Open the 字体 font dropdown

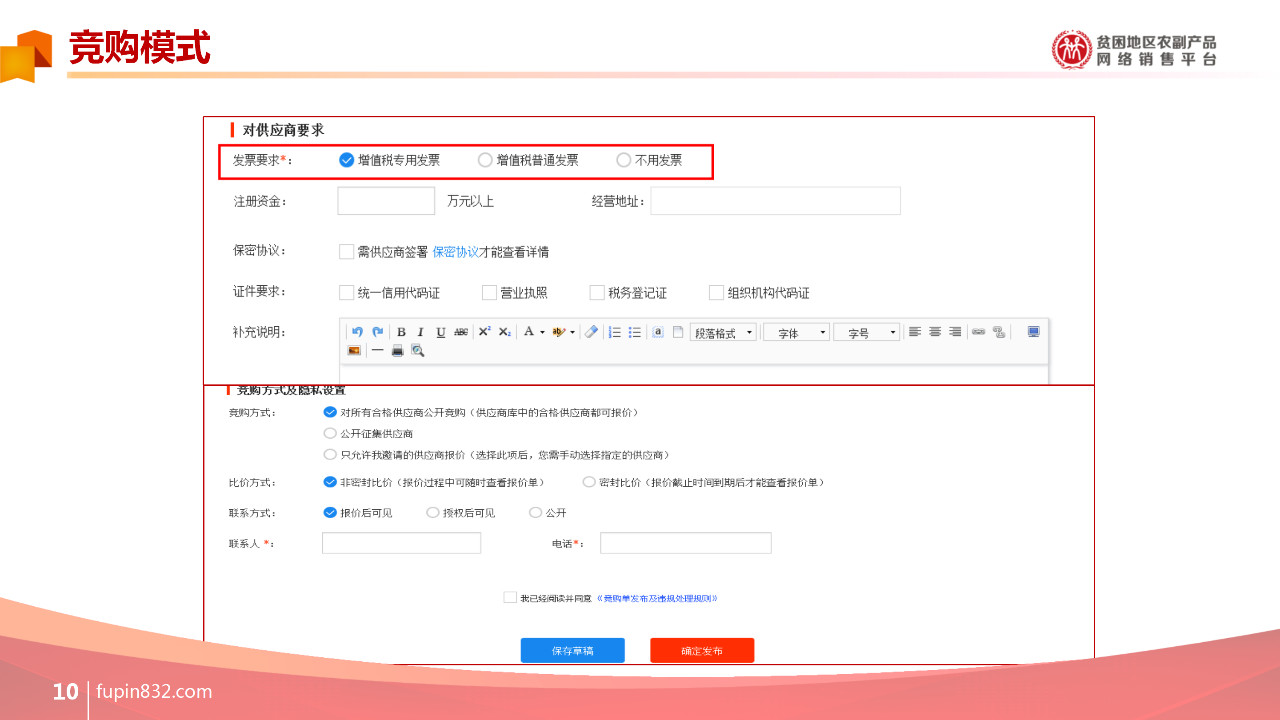click(796, 332)
